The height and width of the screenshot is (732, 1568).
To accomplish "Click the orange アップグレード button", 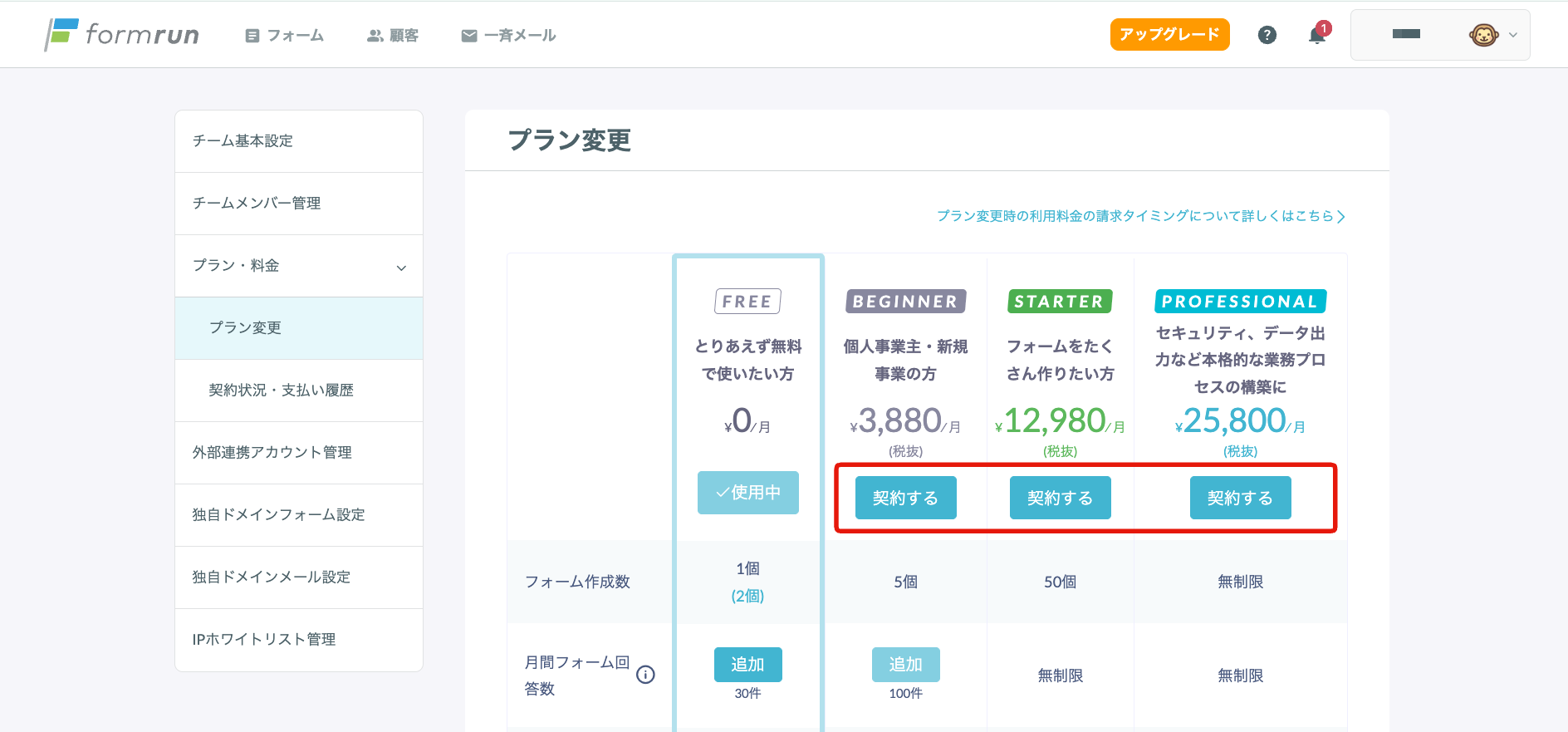I will [x=1169, y=35].
